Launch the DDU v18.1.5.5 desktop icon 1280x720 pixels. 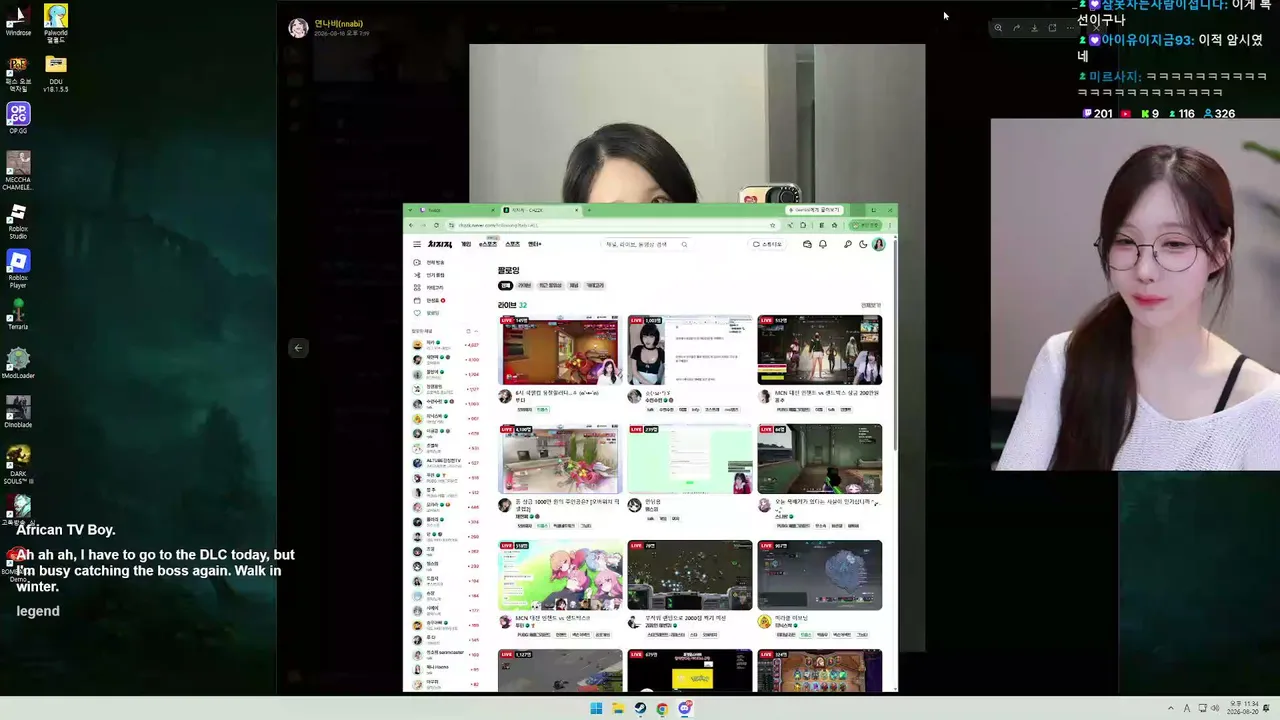pos(56,73)
